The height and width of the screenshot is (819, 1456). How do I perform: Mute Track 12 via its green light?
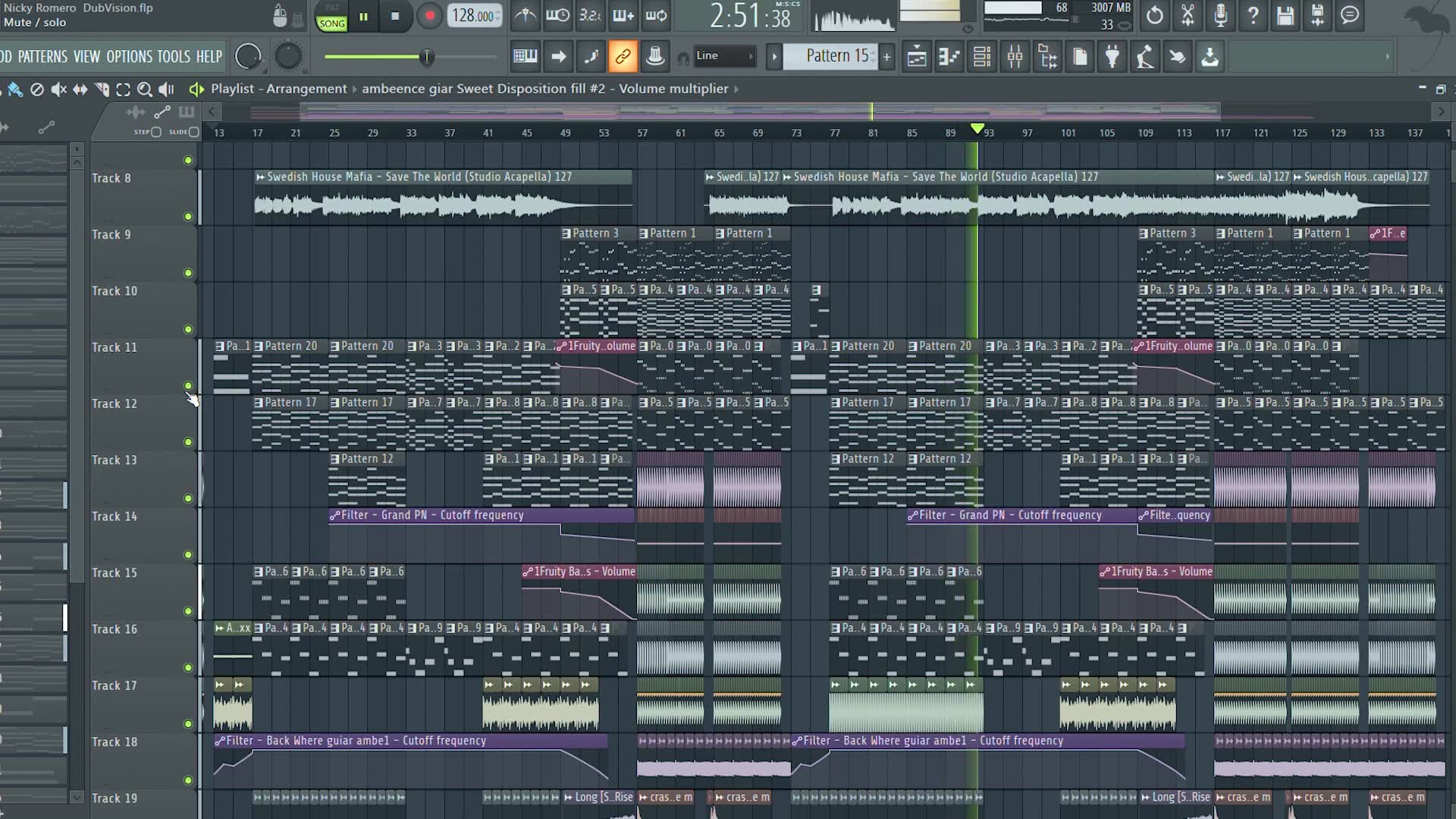188,442
